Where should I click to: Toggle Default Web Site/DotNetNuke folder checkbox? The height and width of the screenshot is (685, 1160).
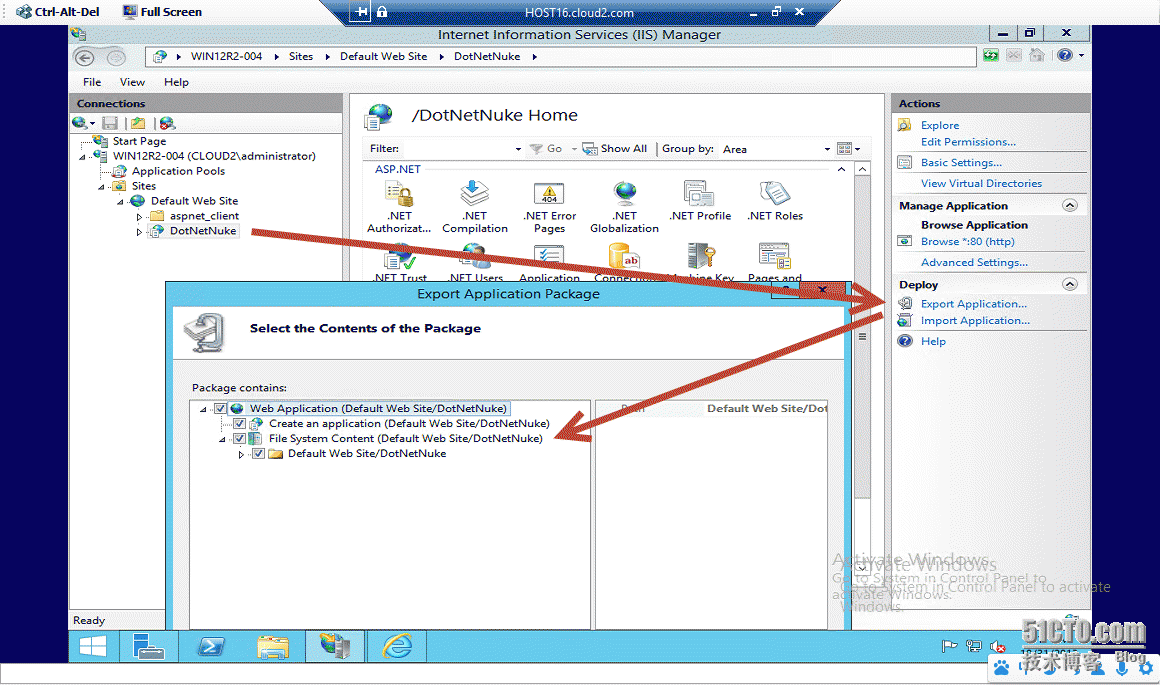[259, 453]
